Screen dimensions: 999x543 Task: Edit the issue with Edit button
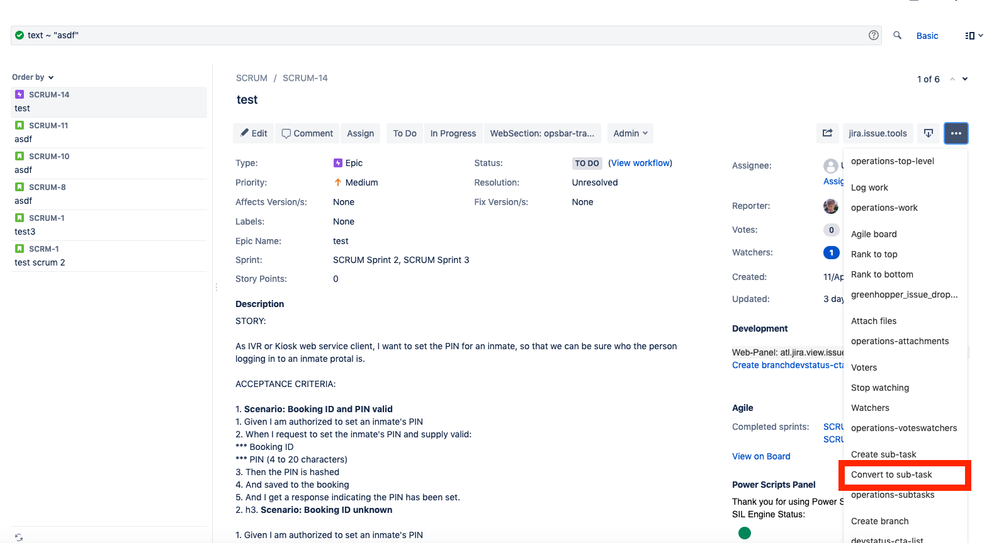coord(254,133)
